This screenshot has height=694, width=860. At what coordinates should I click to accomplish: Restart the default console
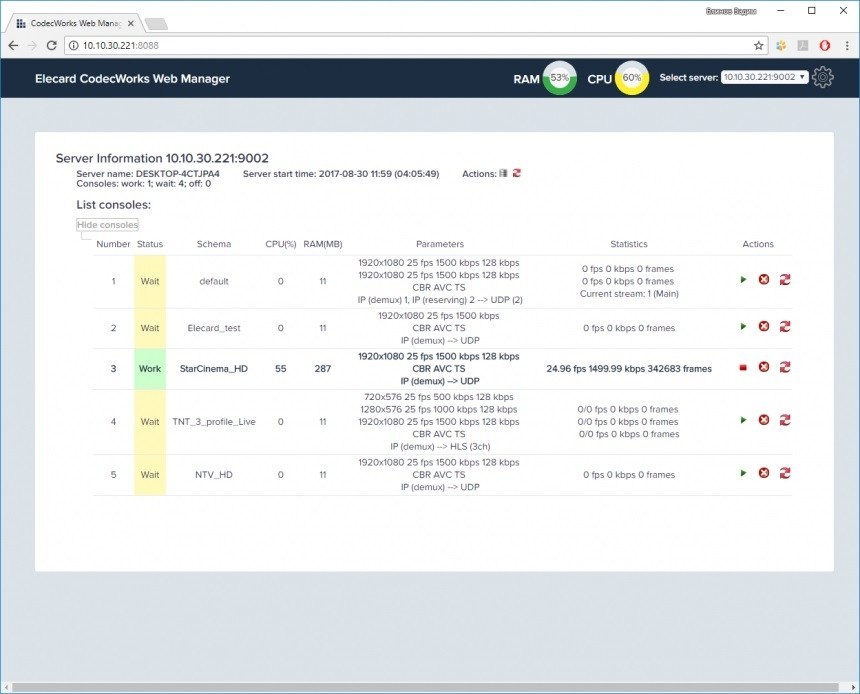click(785, 280)
